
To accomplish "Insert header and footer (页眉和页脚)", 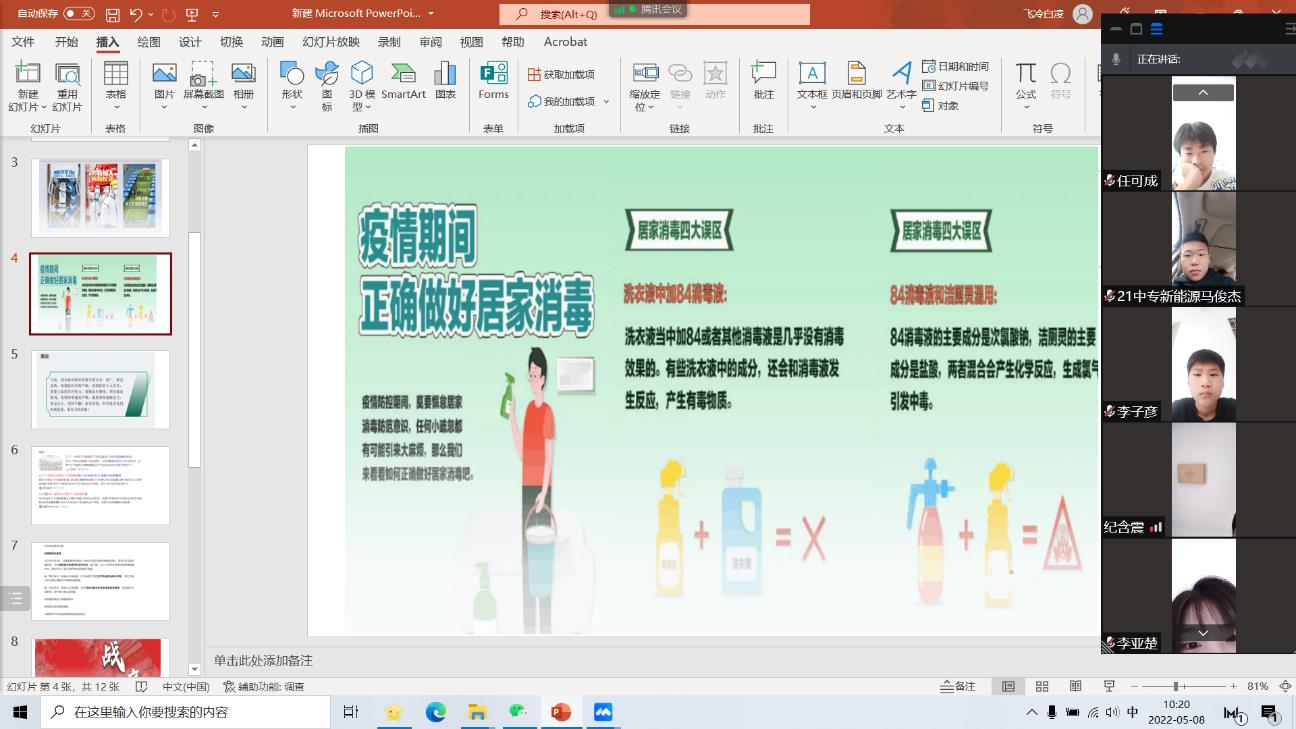I will coord(856,81).
